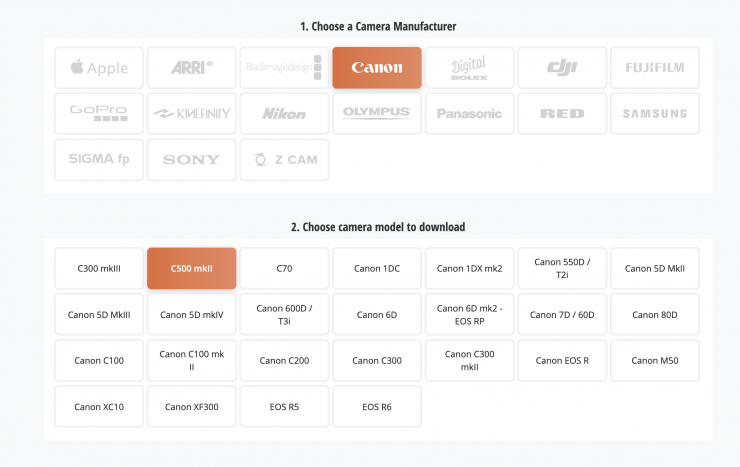Click the EOS R5 model button

[284, 407]
